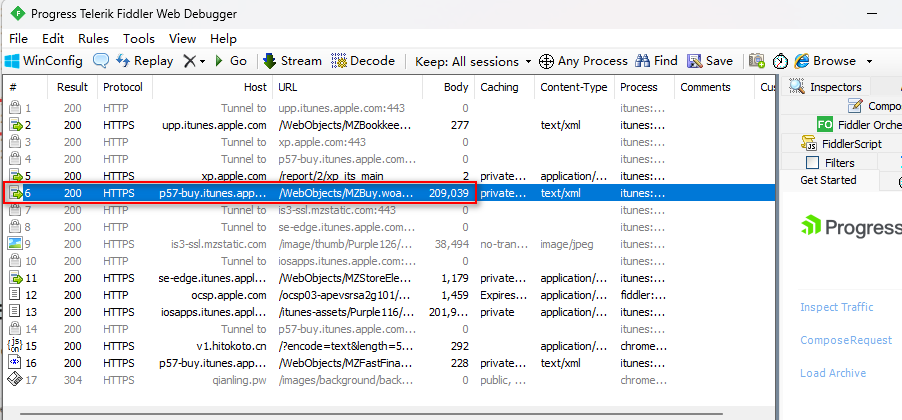Screen dimensions: 902x420
Task: Click the /report/2/xp_its_main URL cell
Action: [x=331, y=176]
